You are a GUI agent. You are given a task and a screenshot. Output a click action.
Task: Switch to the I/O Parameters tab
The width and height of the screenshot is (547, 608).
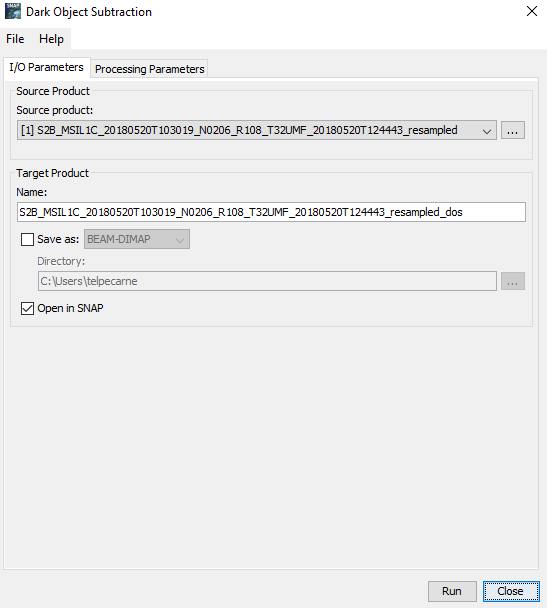click(46, 67)
